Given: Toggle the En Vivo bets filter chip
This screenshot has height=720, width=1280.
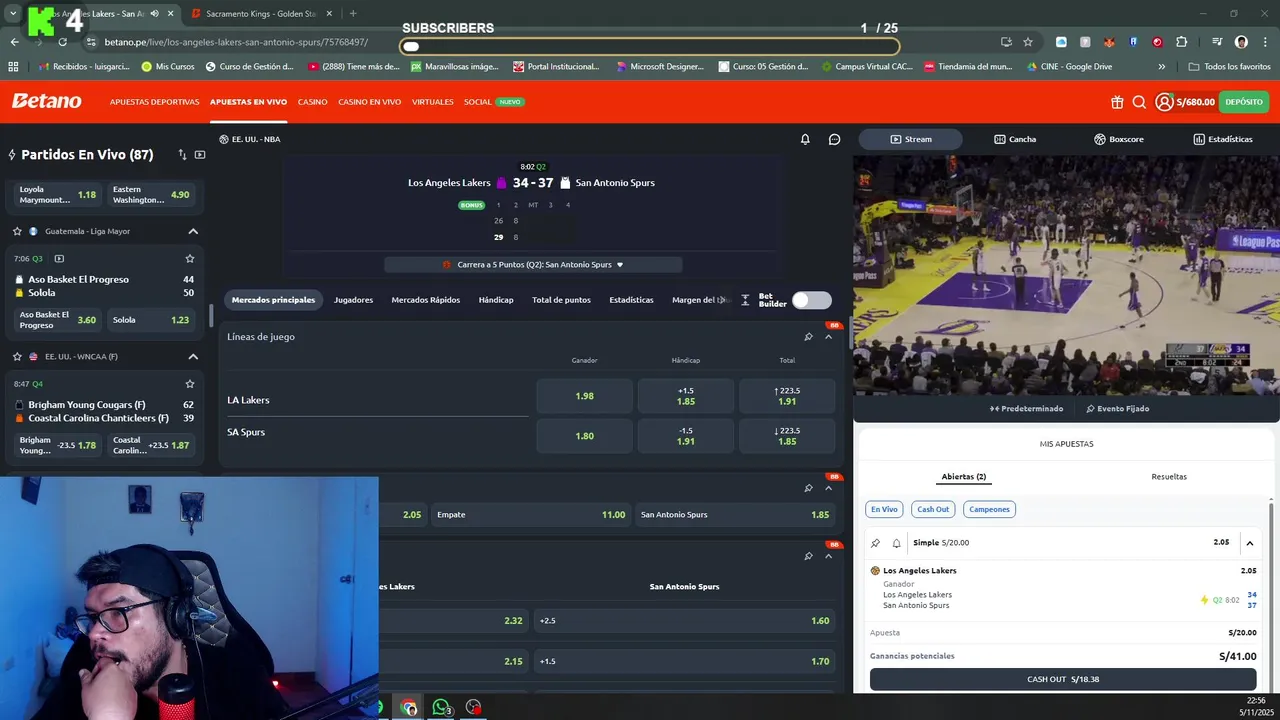Looking at the screenshot, I should point(884,509).
